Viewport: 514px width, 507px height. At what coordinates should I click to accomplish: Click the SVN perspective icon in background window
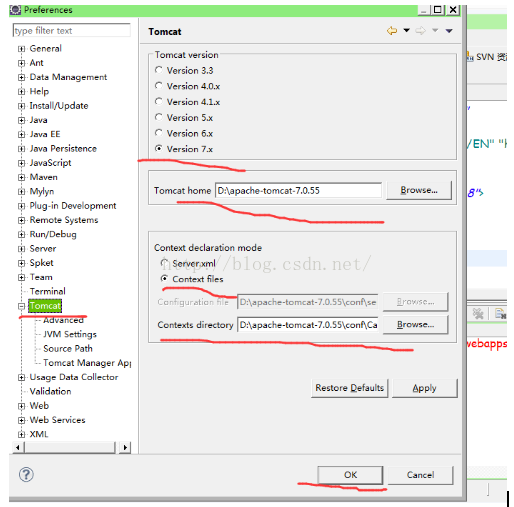point(470,57)
